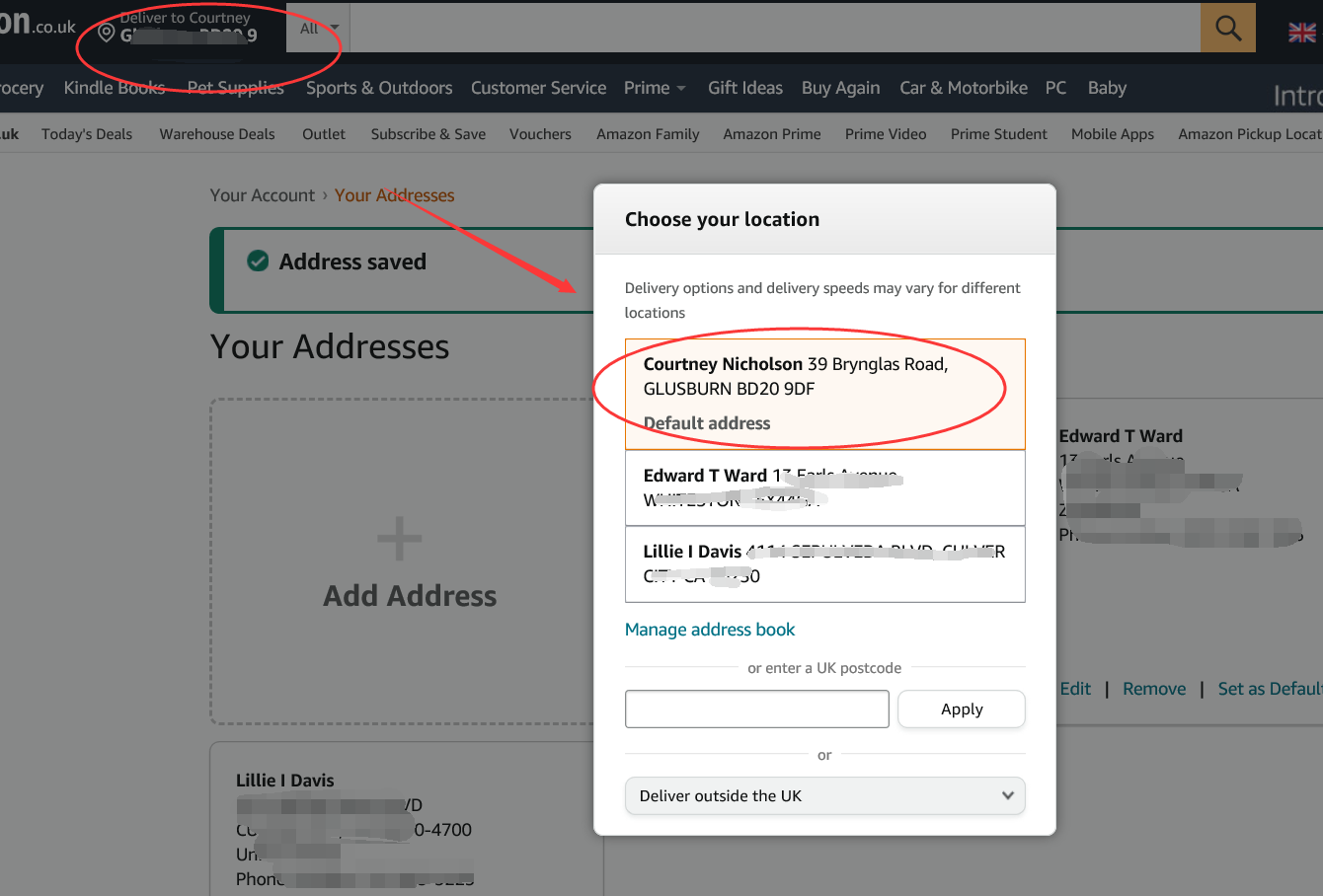Open the All search category dropdown
This screenshot has width=1323, height=896.
318,29
